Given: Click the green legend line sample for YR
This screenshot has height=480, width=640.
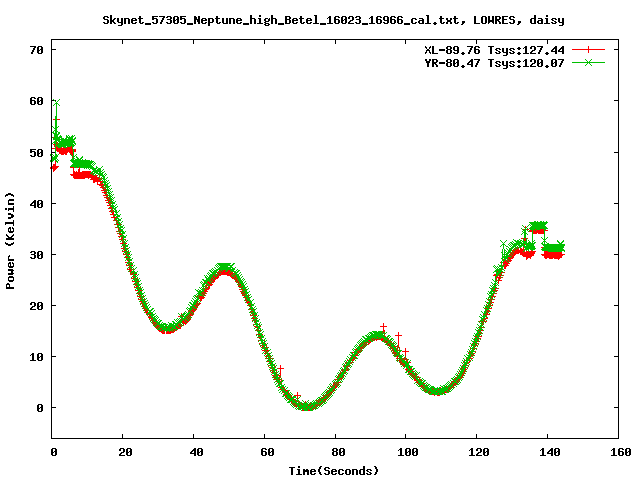Looking at the screenshot, I should (x=588, y=62).
